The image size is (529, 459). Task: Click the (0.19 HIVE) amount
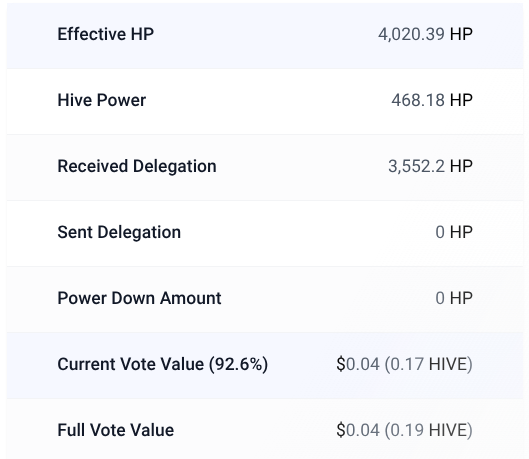coord(428,430)
